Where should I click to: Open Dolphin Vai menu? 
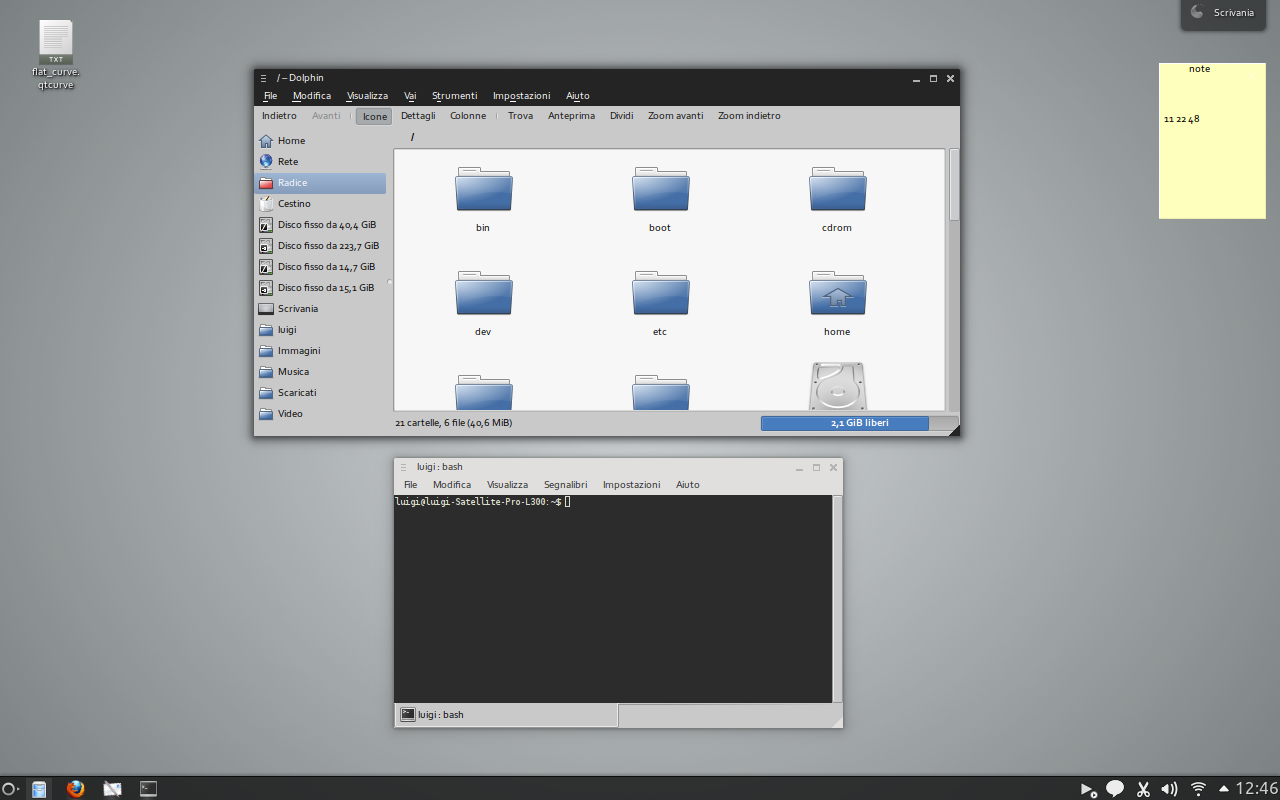(410, 96)
